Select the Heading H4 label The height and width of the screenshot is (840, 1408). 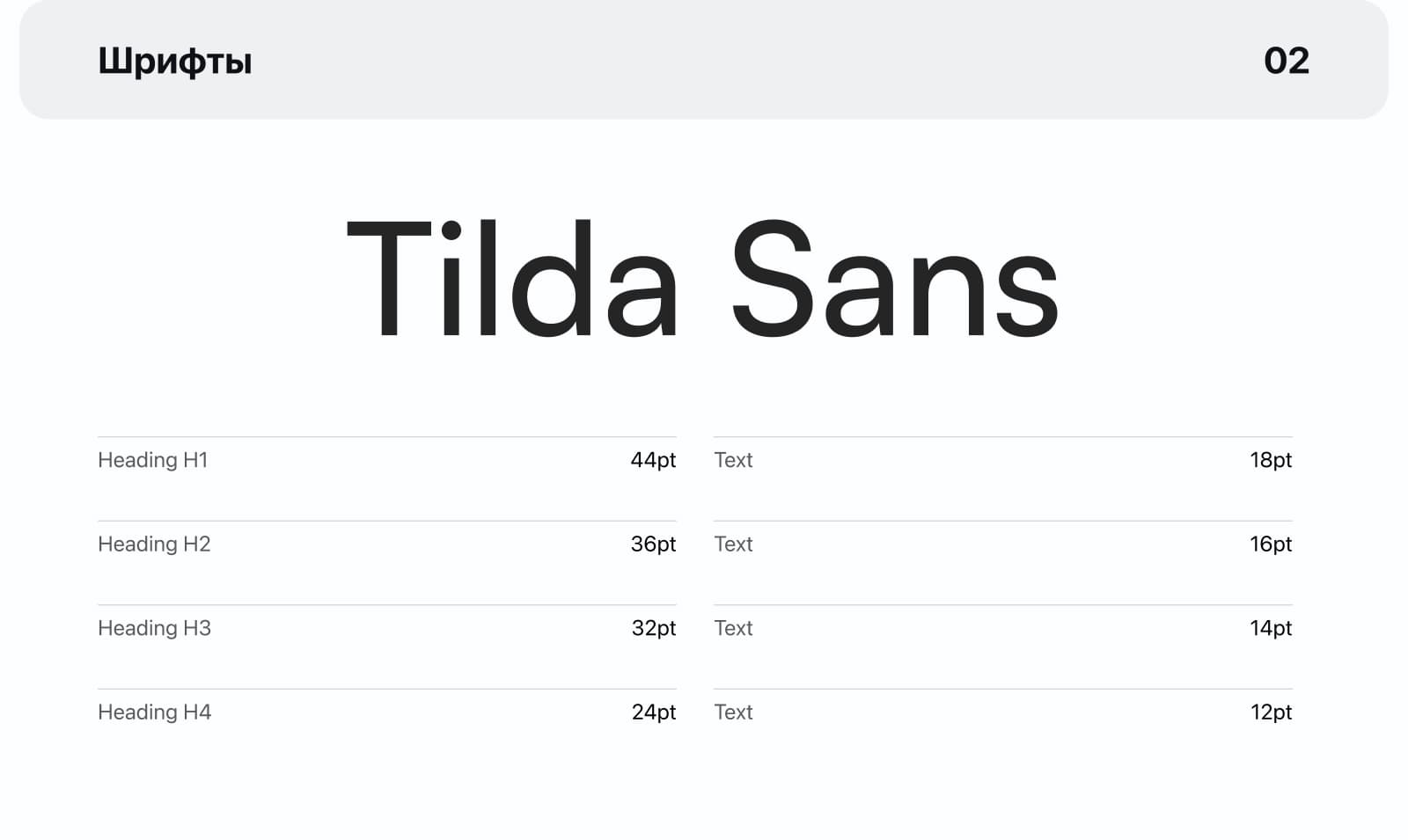coord(154,712)
